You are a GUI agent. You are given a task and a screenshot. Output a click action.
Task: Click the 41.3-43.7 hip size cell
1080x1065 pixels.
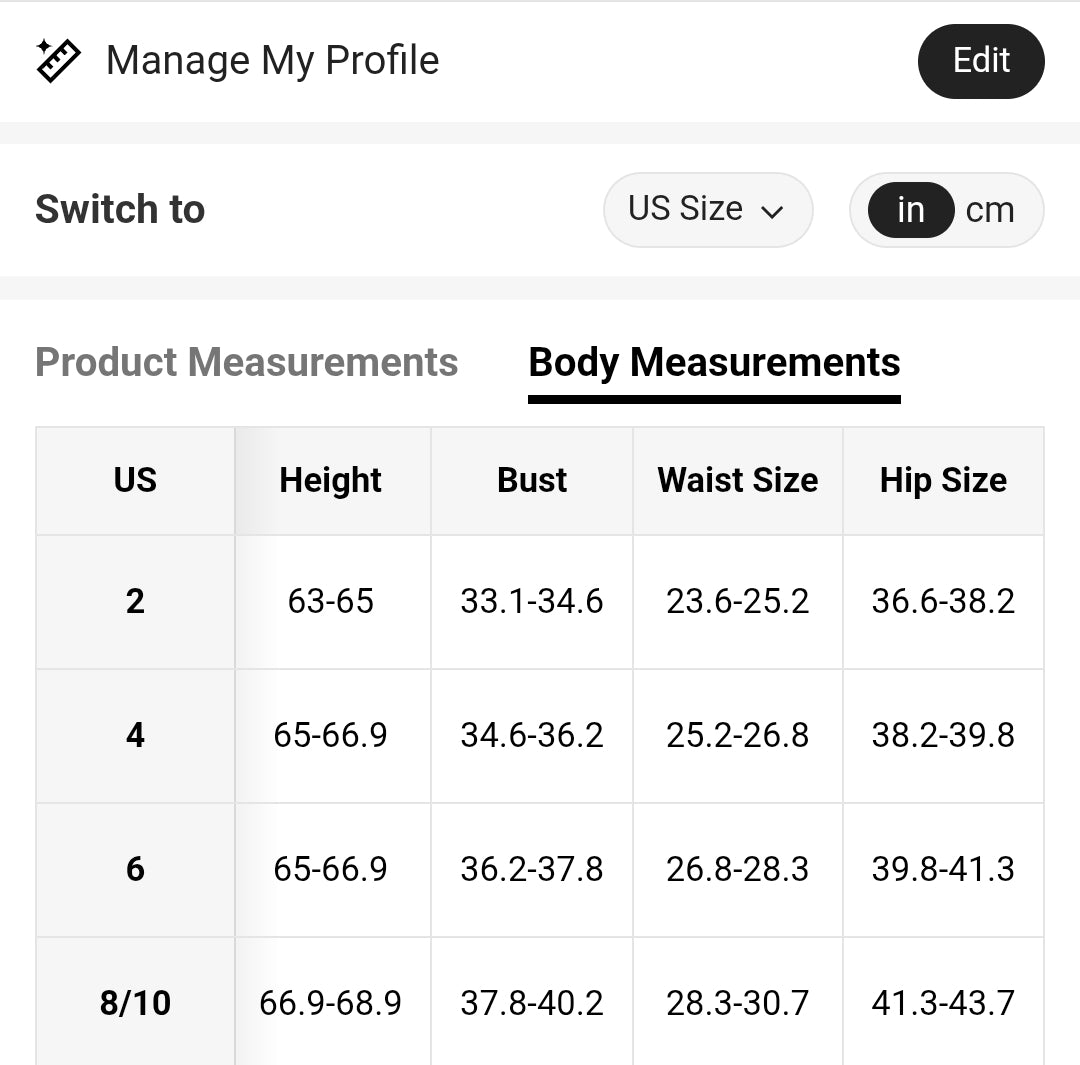pyautogui.click(x=943, y=1002)
